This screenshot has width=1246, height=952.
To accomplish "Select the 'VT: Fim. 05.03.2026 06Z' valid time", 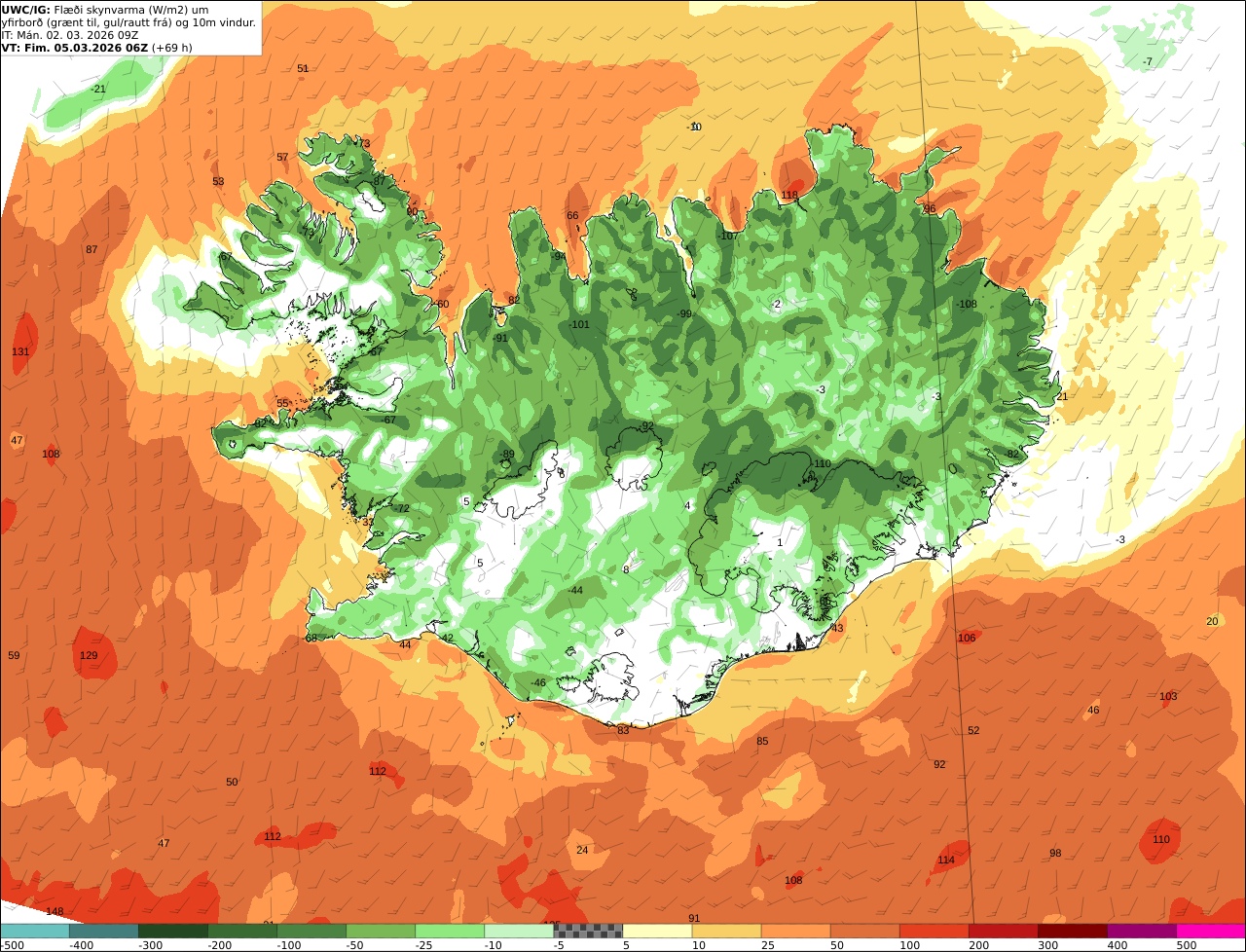I will point(74,47).
